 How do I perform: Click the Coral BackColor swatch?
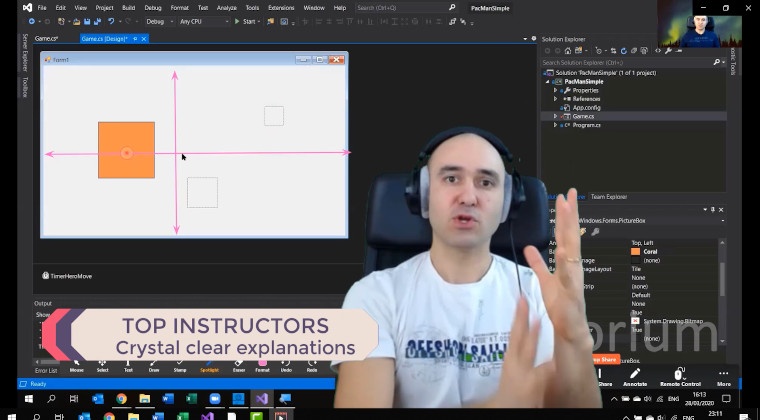coord(635,251)
